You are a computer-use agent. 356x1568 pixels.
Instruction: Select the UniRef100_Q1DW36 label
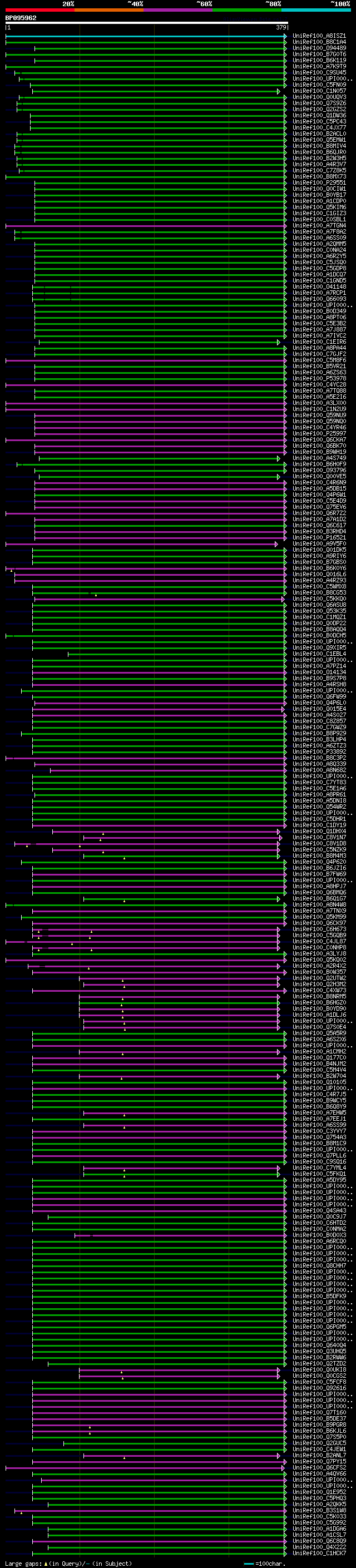(319, 116)
